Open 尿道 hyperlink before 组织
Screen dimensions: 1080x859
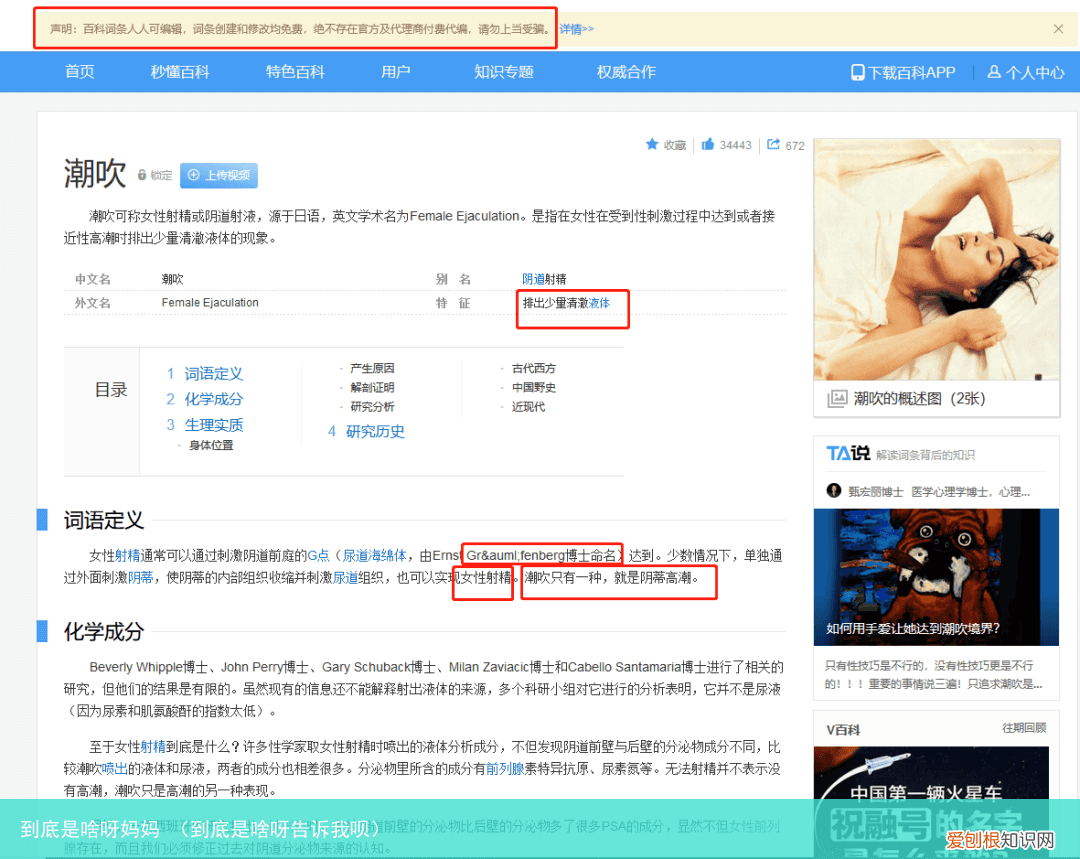[x=345, y=577]
